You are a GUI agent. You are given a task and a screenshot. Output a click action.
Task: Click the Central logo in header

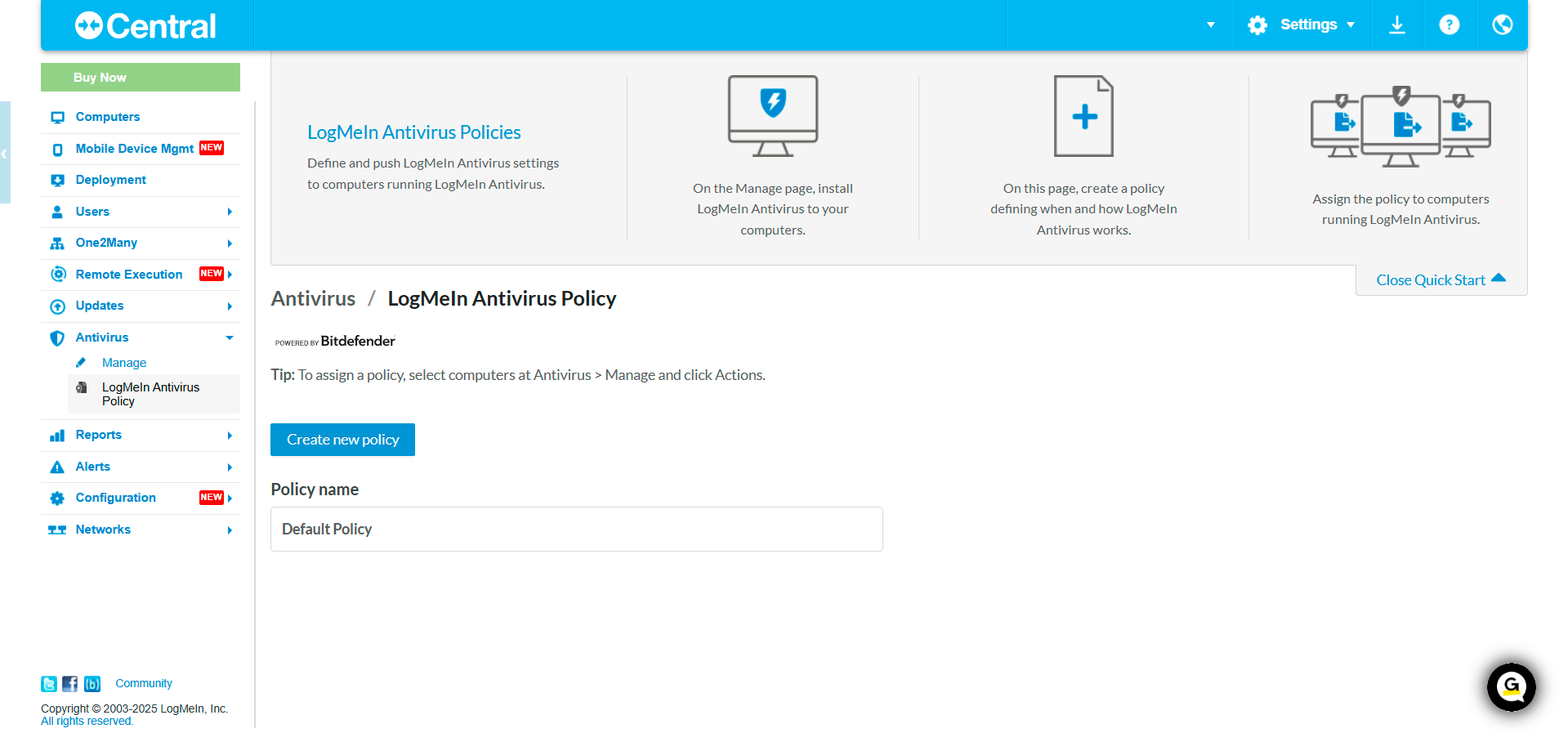pyautogui.click(x=145, y=26)
